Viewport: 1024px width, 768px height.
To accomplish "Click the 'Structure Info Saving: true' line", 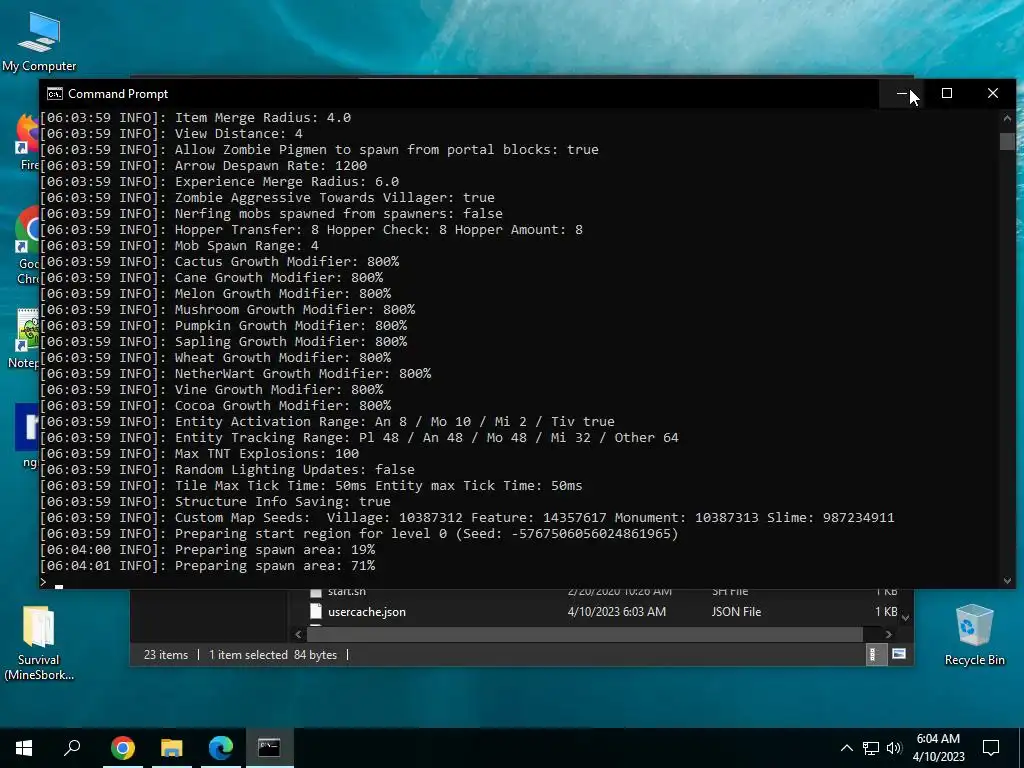I will (x=215, y=502).
